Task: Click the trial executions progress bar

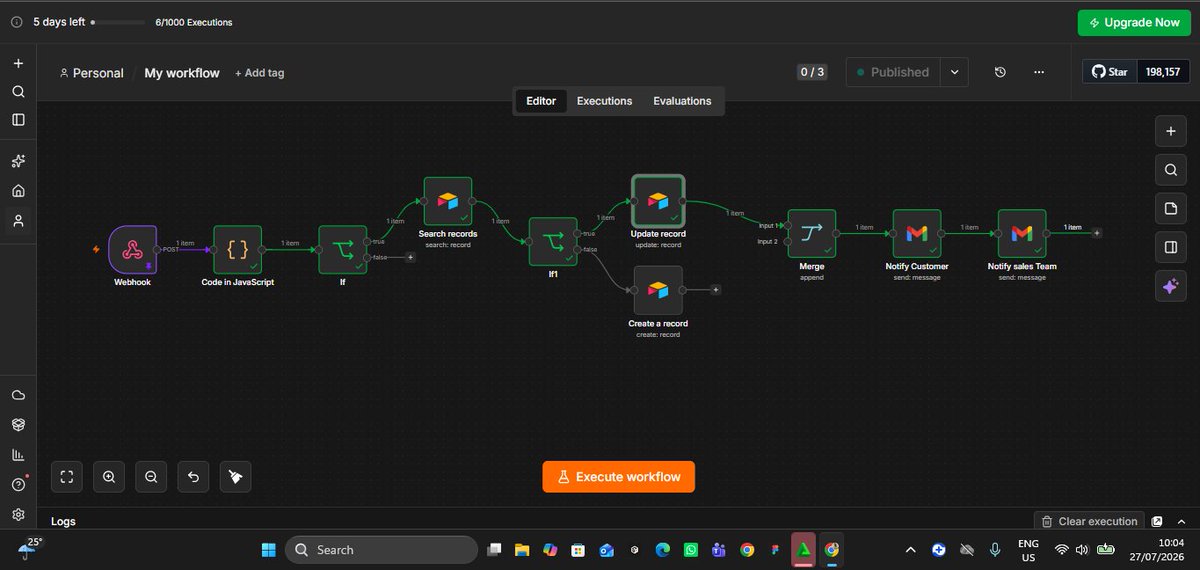Action: [117, 21]
